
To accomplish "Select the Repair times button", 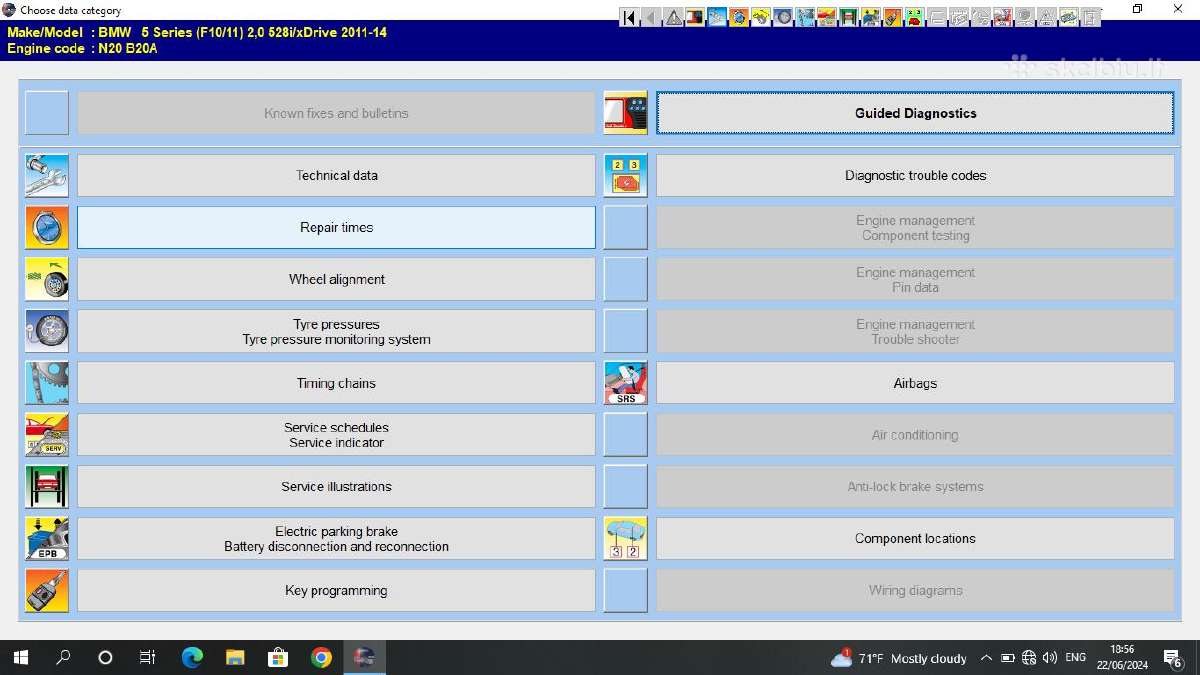I will (x=336, y=227).
